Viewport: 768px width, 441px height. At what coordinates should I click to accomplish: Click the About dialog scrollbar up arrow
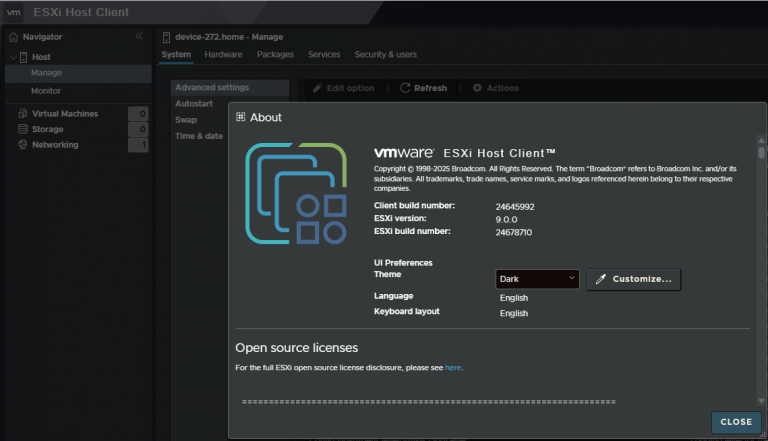(x=761, y=141)
